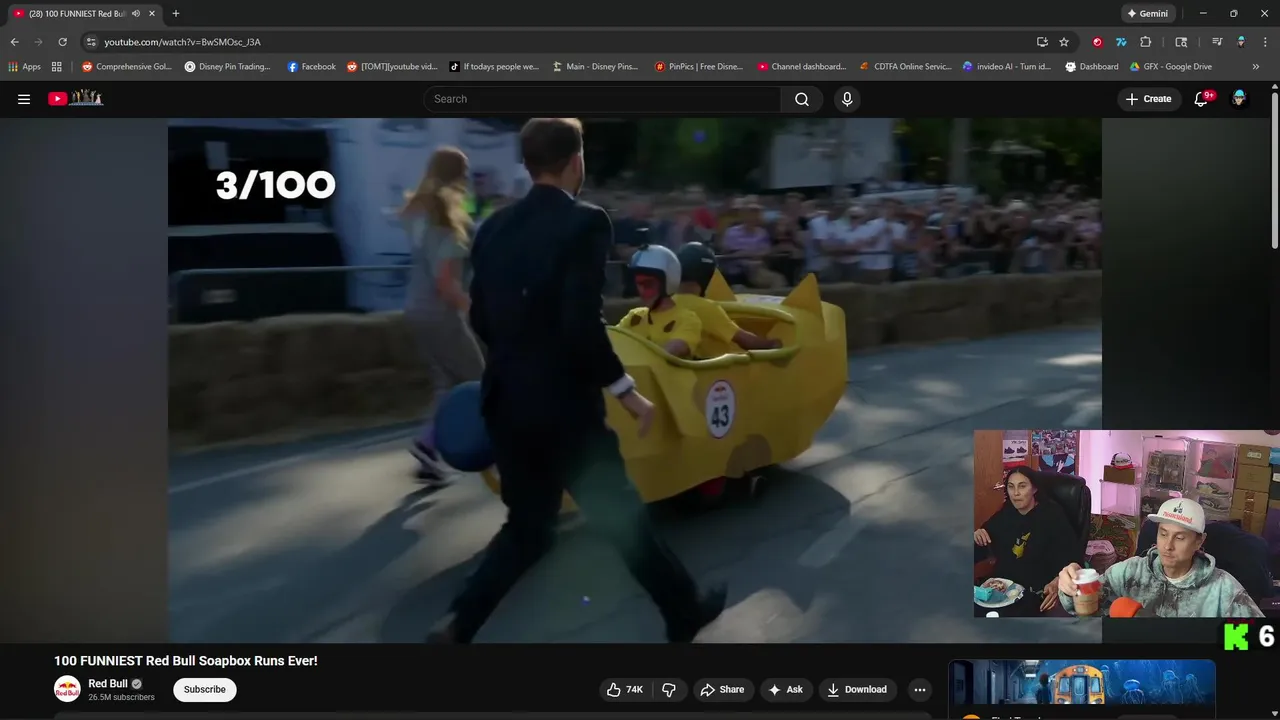This screenshot has width=1280, height=720.
Task: View site information icon in address bar
Action: (91, 42)
